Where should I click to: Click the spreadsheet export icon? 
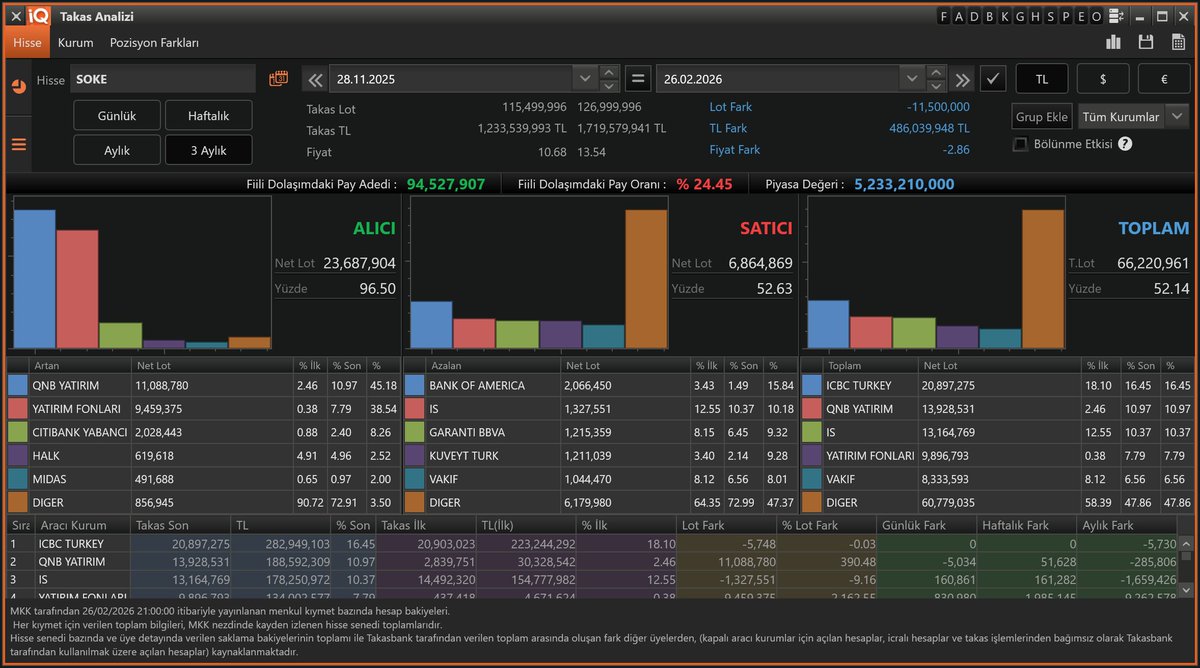point(1178,42)
